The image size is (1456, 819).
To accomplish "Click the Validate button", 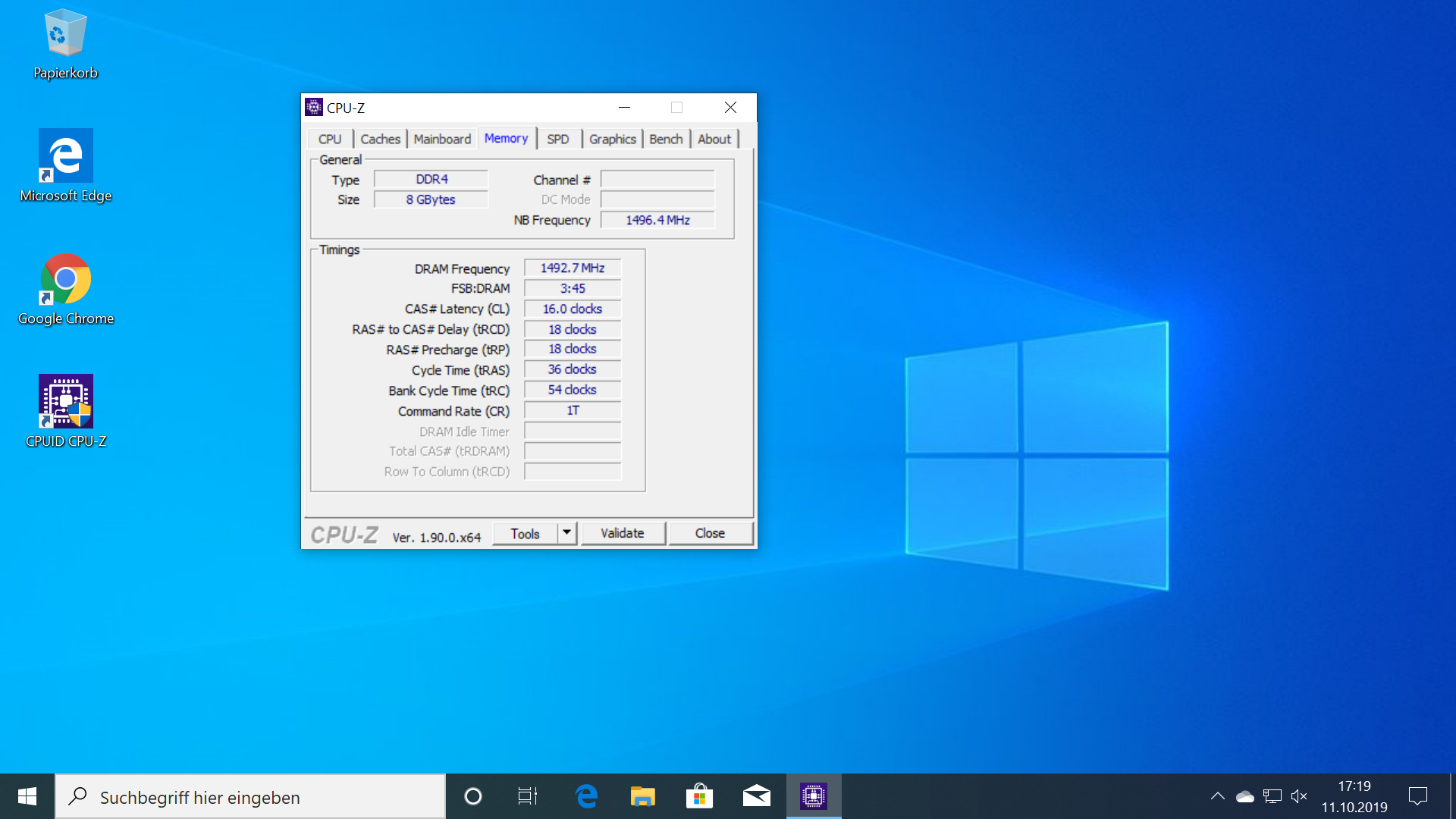I will [x=623, y=533].
